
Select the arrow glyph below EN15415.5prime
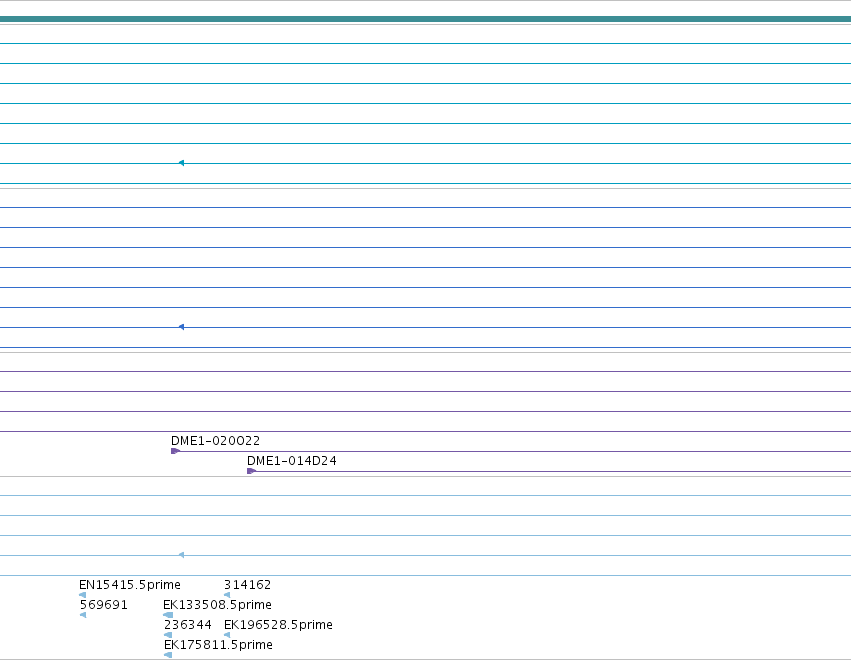pyautogui.click(x=82, y=595)
